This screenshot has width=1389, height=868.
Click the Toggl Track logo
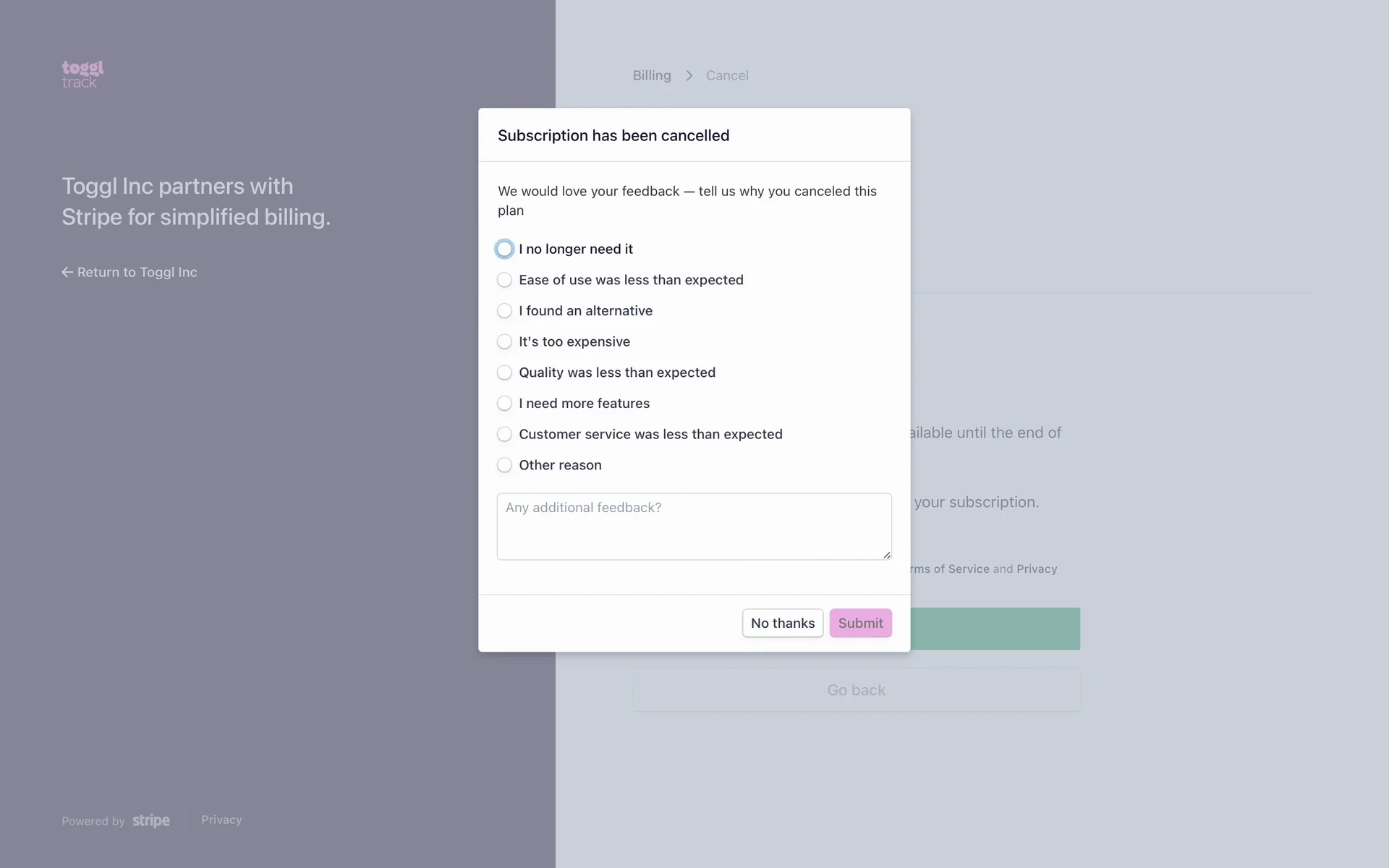pyautogui.click(x=82, y=75)
